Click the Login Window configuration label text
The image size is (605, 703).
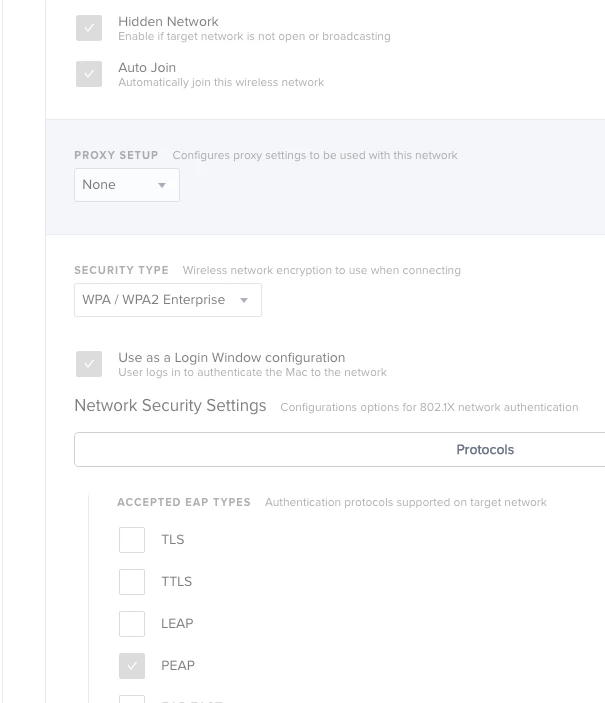pos(231,357)
